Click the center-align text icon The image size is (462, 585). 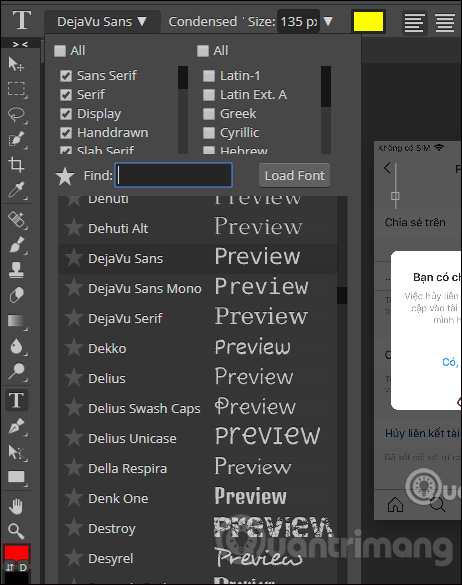pos(445,22)
